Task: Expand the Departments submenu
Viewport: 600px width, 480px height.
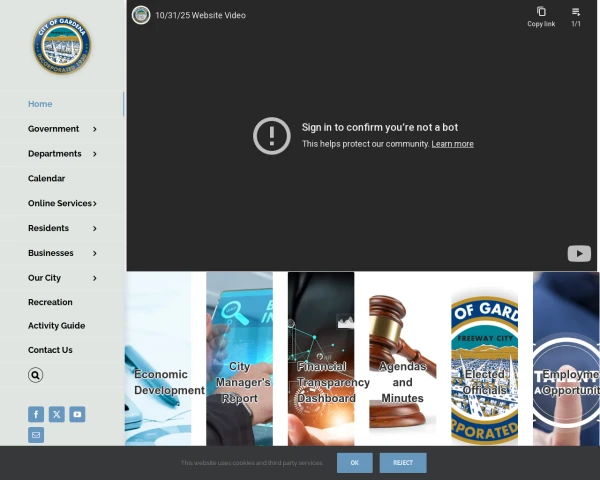Action: coord(94,154)
